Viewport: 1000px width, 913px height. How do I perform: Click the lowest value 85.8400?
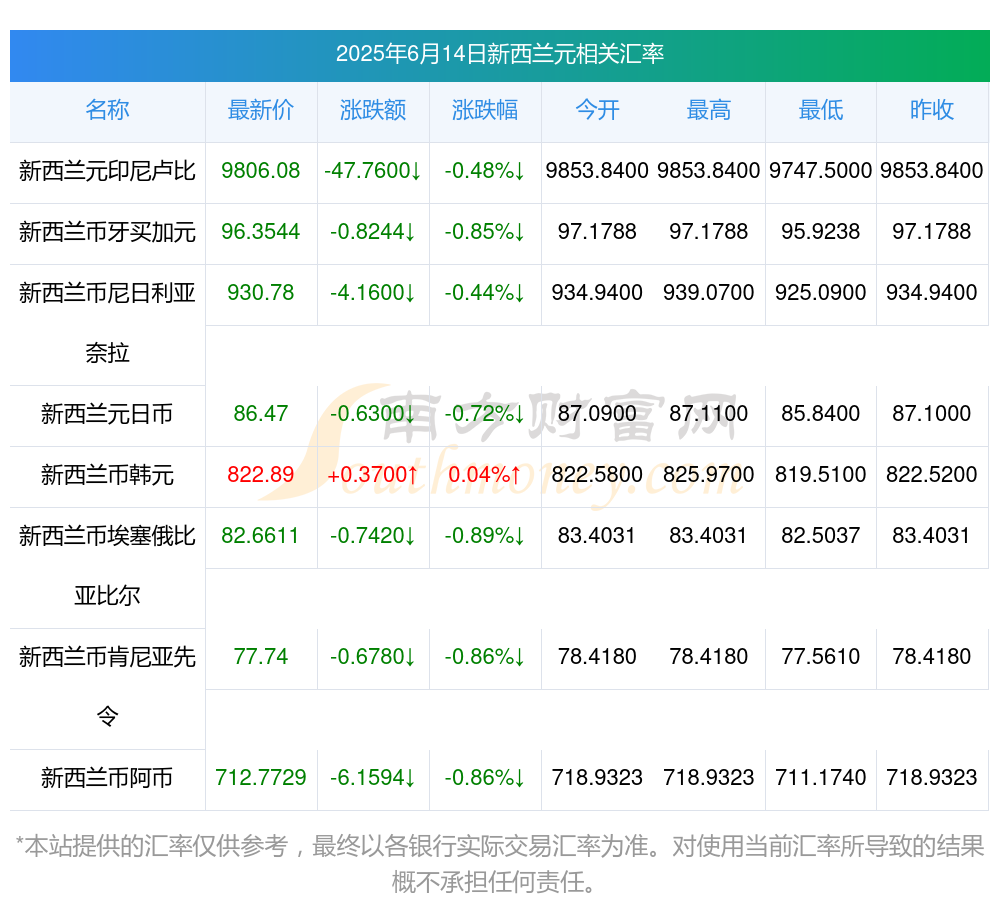[x=821, y=414]
